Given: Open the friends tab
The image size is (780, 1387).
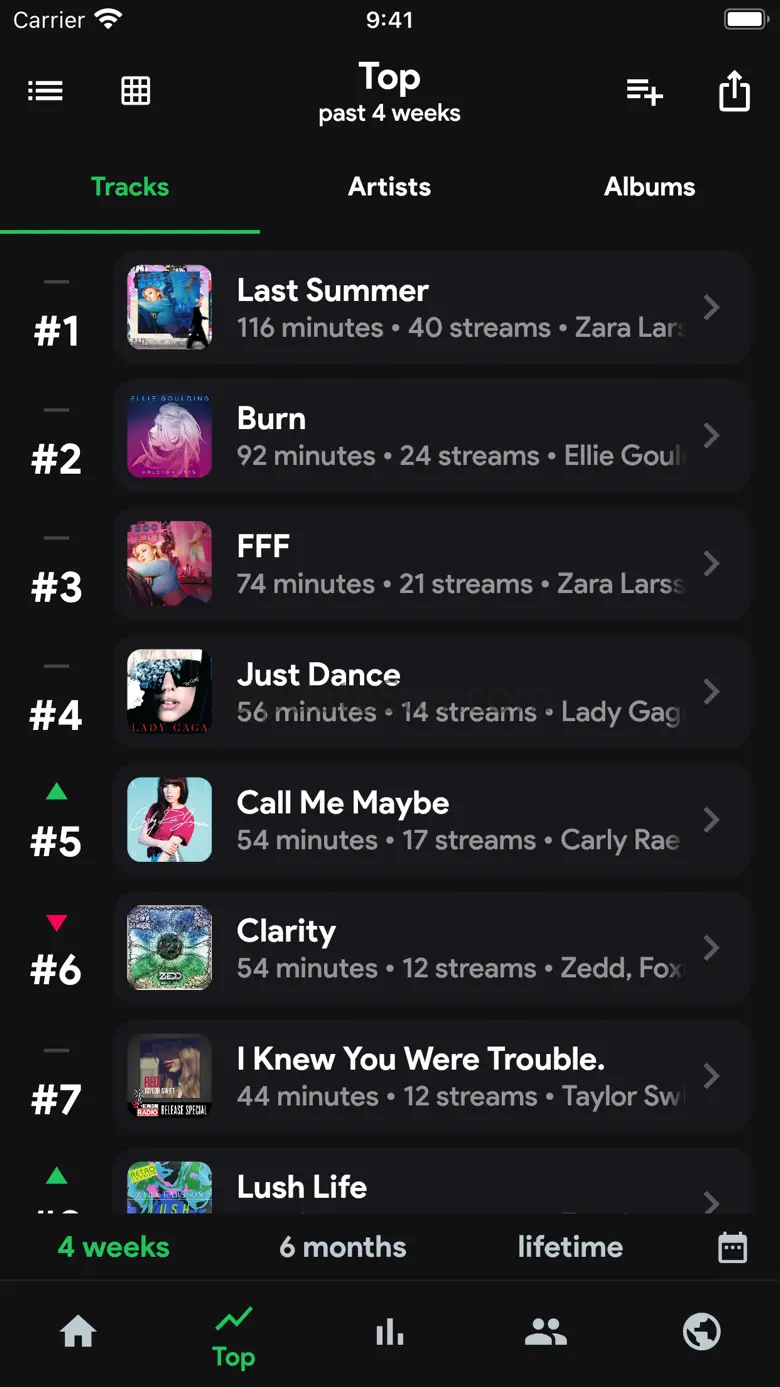Looking at the screenshot, I should coord(546,1332).
